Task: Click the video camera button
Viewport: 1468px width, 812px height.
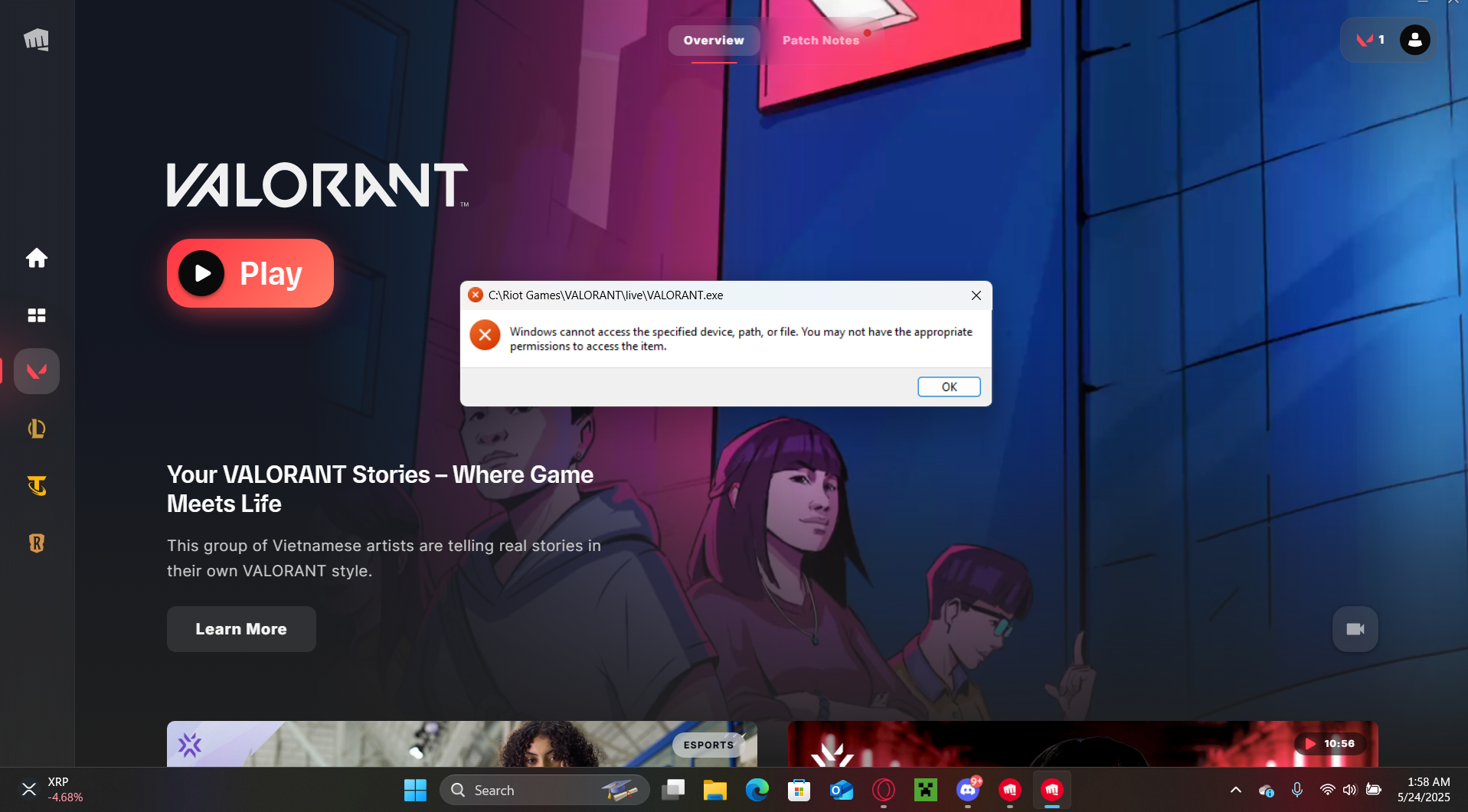Action: click(1355, 629)
